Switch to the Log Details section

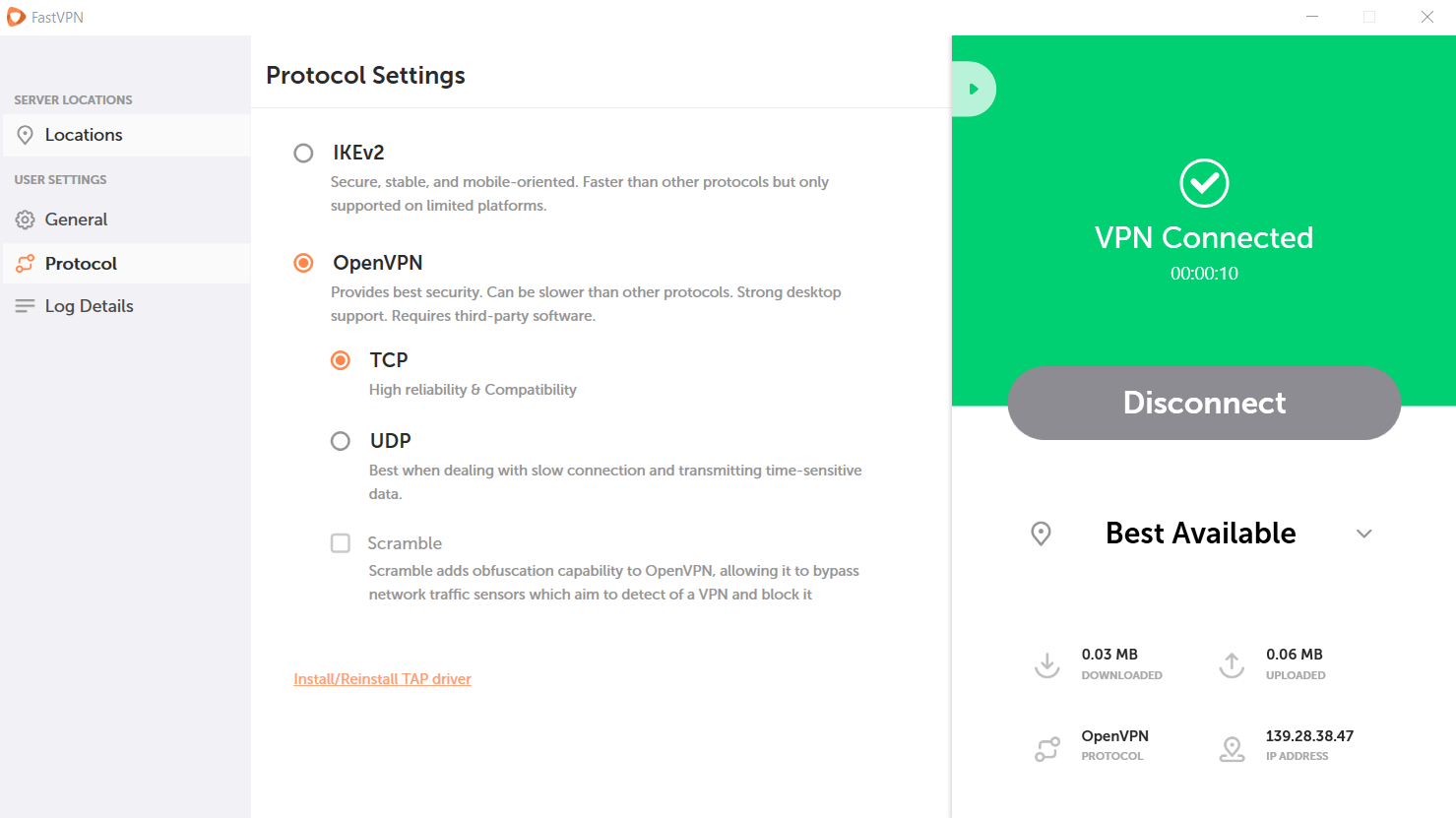(126, 306)
